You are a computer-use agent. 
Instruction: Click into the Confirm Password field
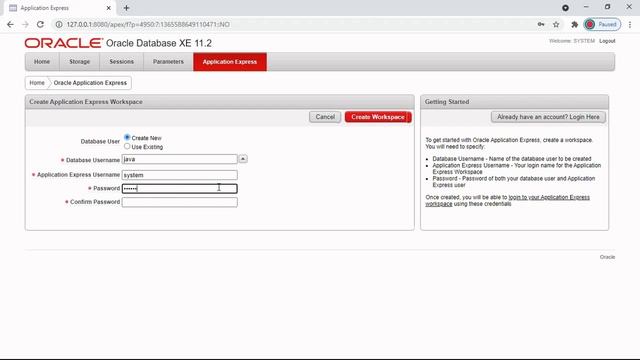click(x=180, y=202)
